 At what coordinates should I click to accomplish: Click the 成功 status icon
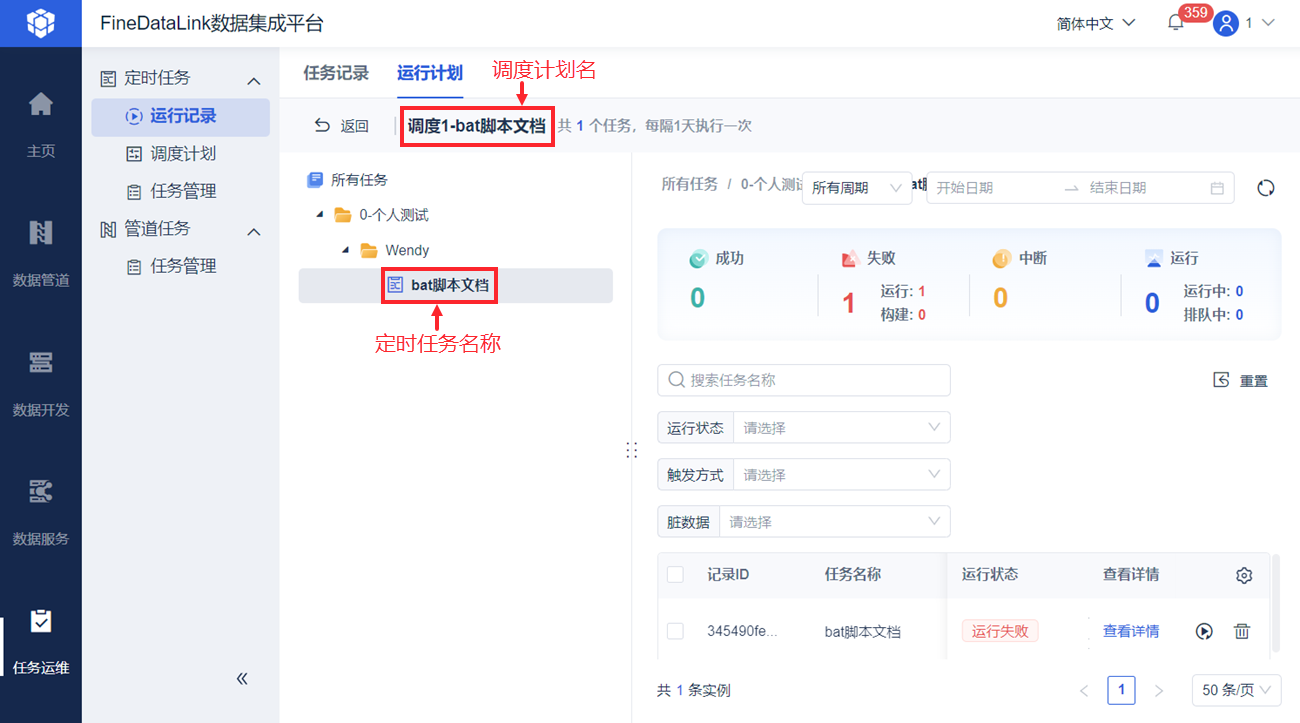point(698,259)
